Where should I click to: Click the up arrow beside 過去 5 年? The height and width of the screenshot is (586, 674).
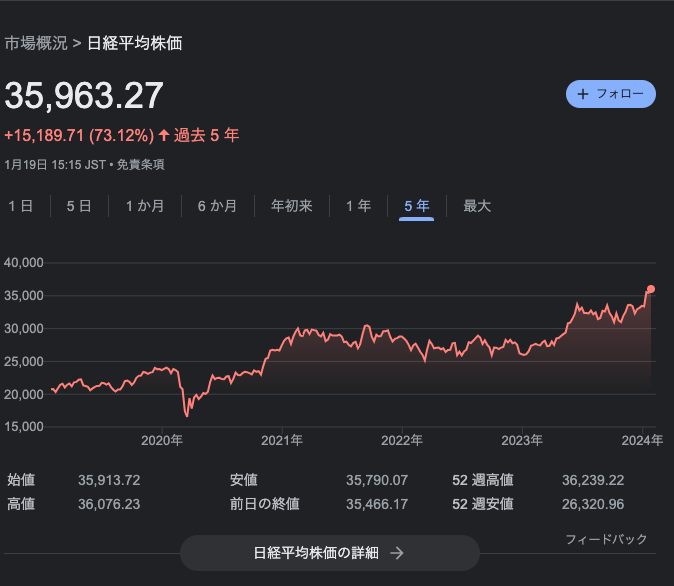pyautogui.click(x=164, y=135)
